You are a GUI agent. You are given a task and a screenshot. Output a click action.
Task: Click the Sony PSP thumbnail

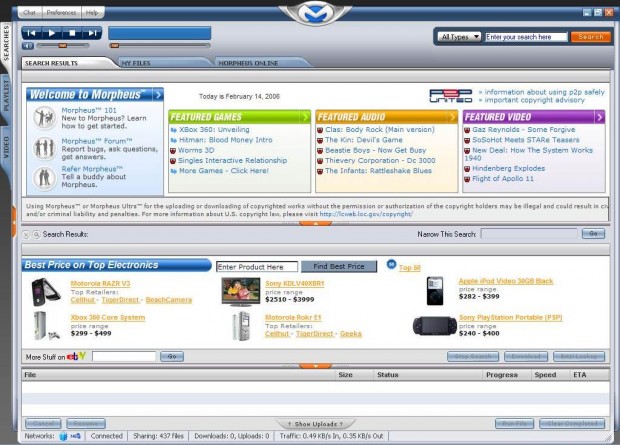point(435,326)
